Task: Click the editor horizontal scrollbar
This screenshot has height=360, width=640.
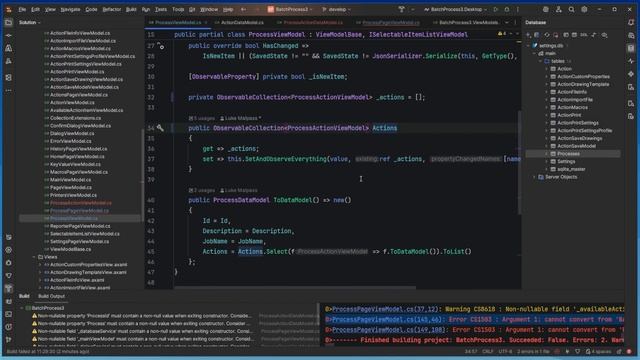Action: (295, 287)
